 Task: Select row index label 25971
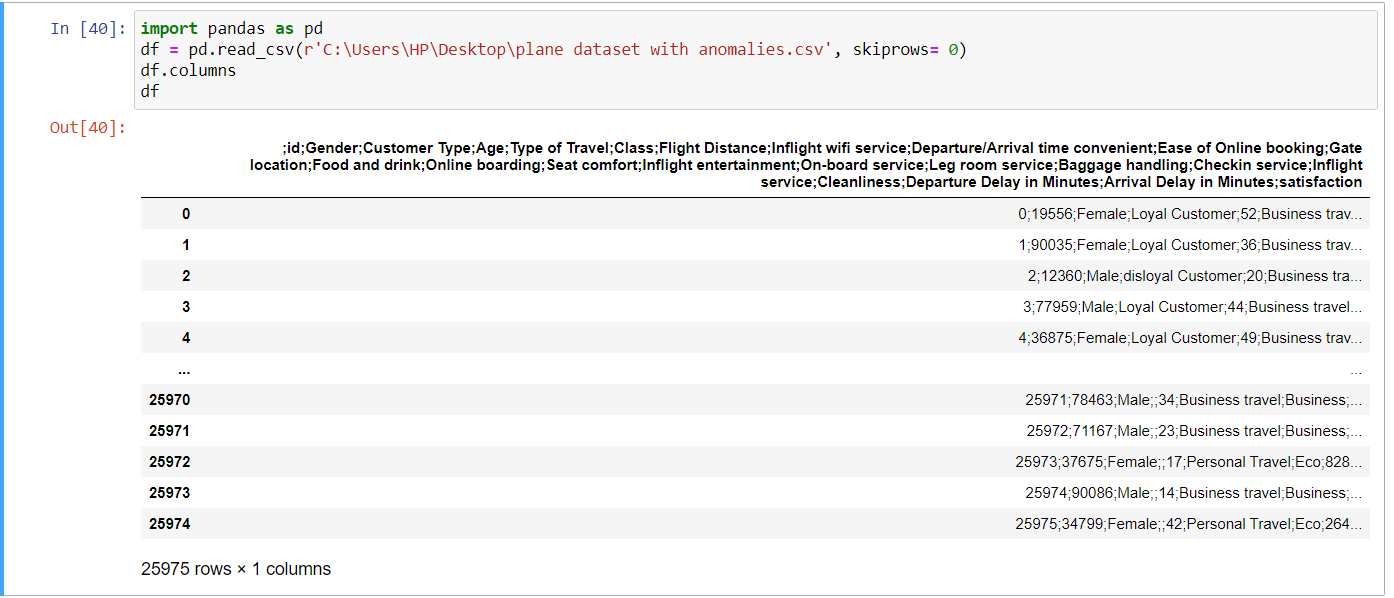[170, 431]
